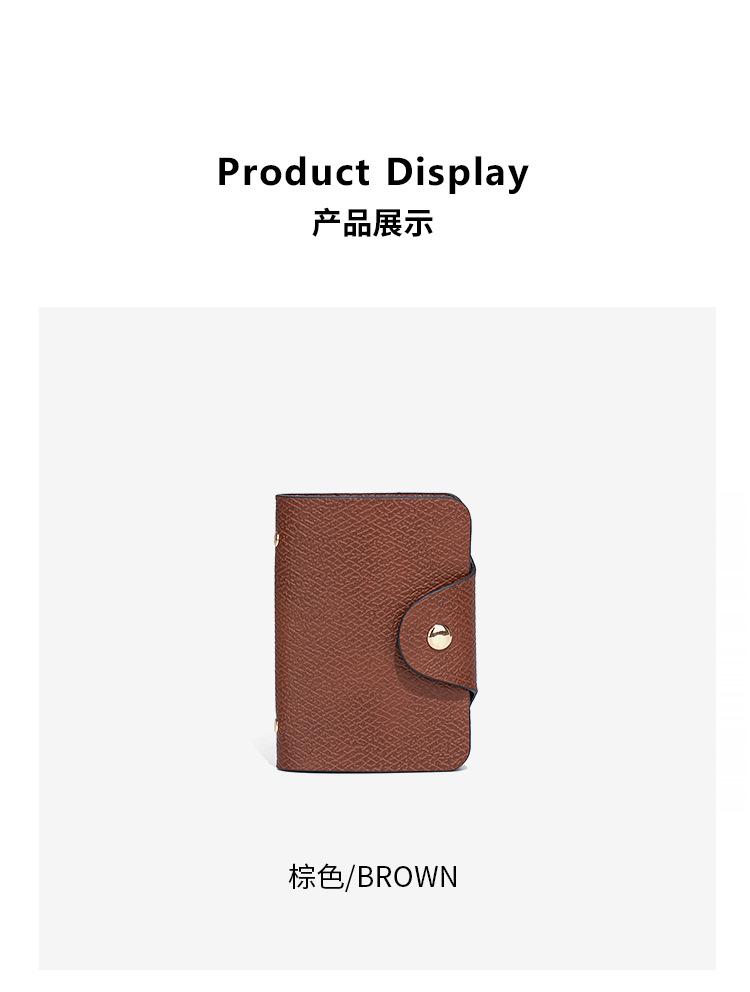Click the lower gold rivet on wallet's left edge
The height and width of the screenshot is (992, 750).
pyautogui.click(x=276, y=725)
